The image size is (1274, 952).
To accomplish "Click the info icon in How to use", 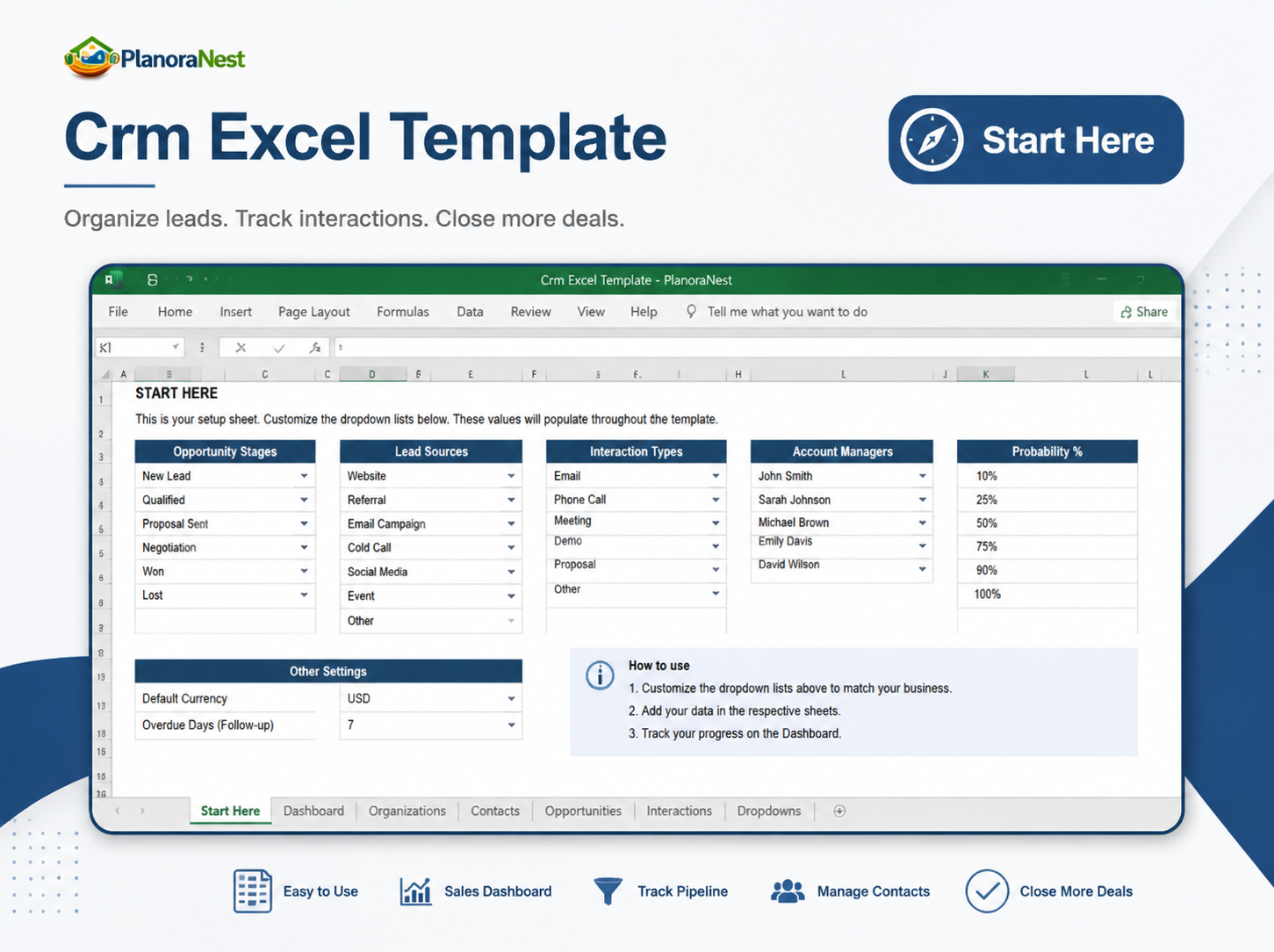I will [600, 675].
